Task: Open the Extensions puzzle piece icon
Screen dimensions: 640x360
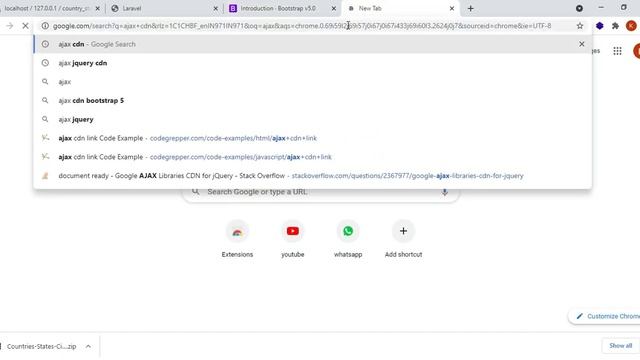Action: [x=615, y=26]
